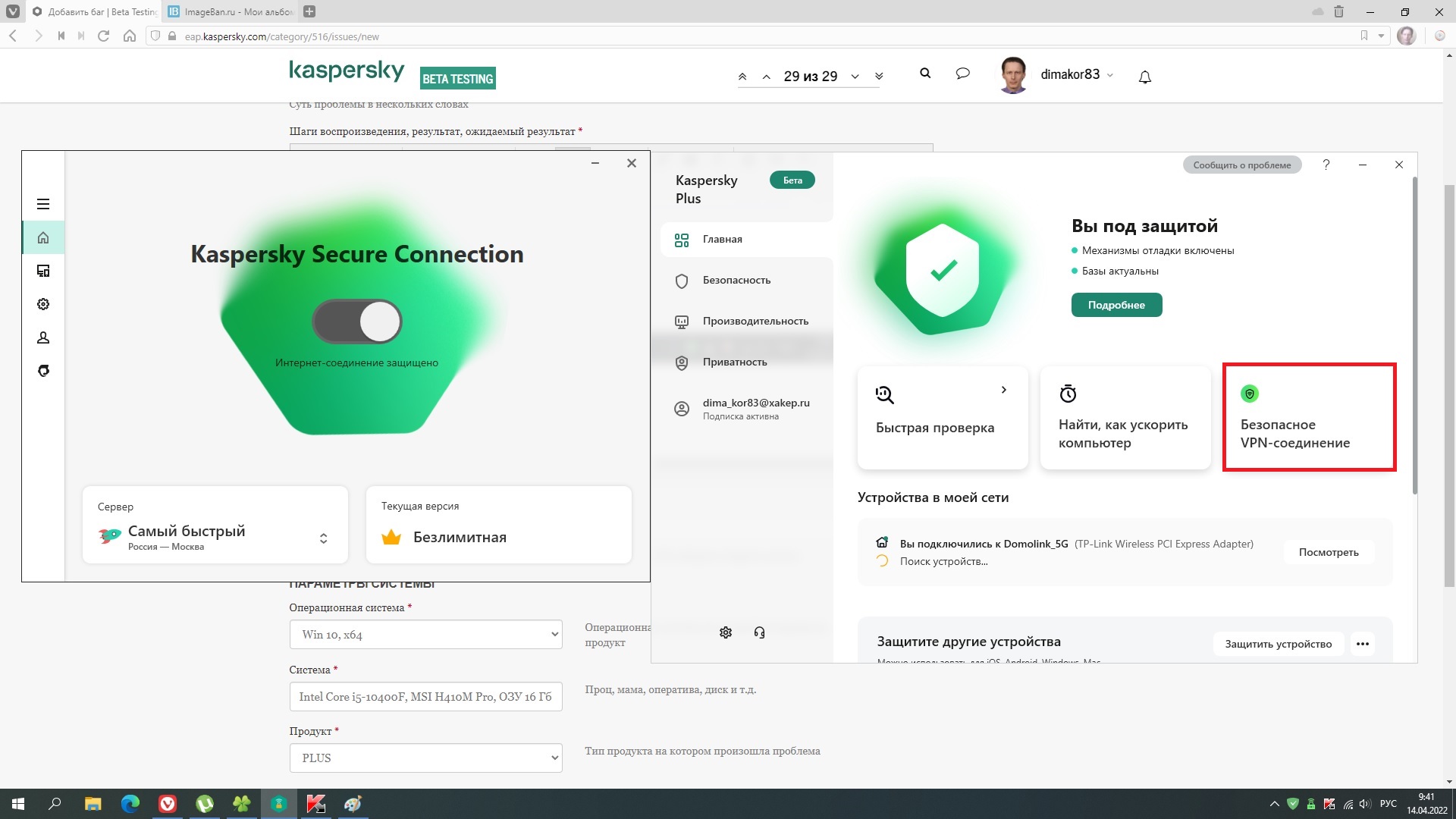
Task: Click the Kaspersky logo on the page
Action: click(x=347, y=72)
